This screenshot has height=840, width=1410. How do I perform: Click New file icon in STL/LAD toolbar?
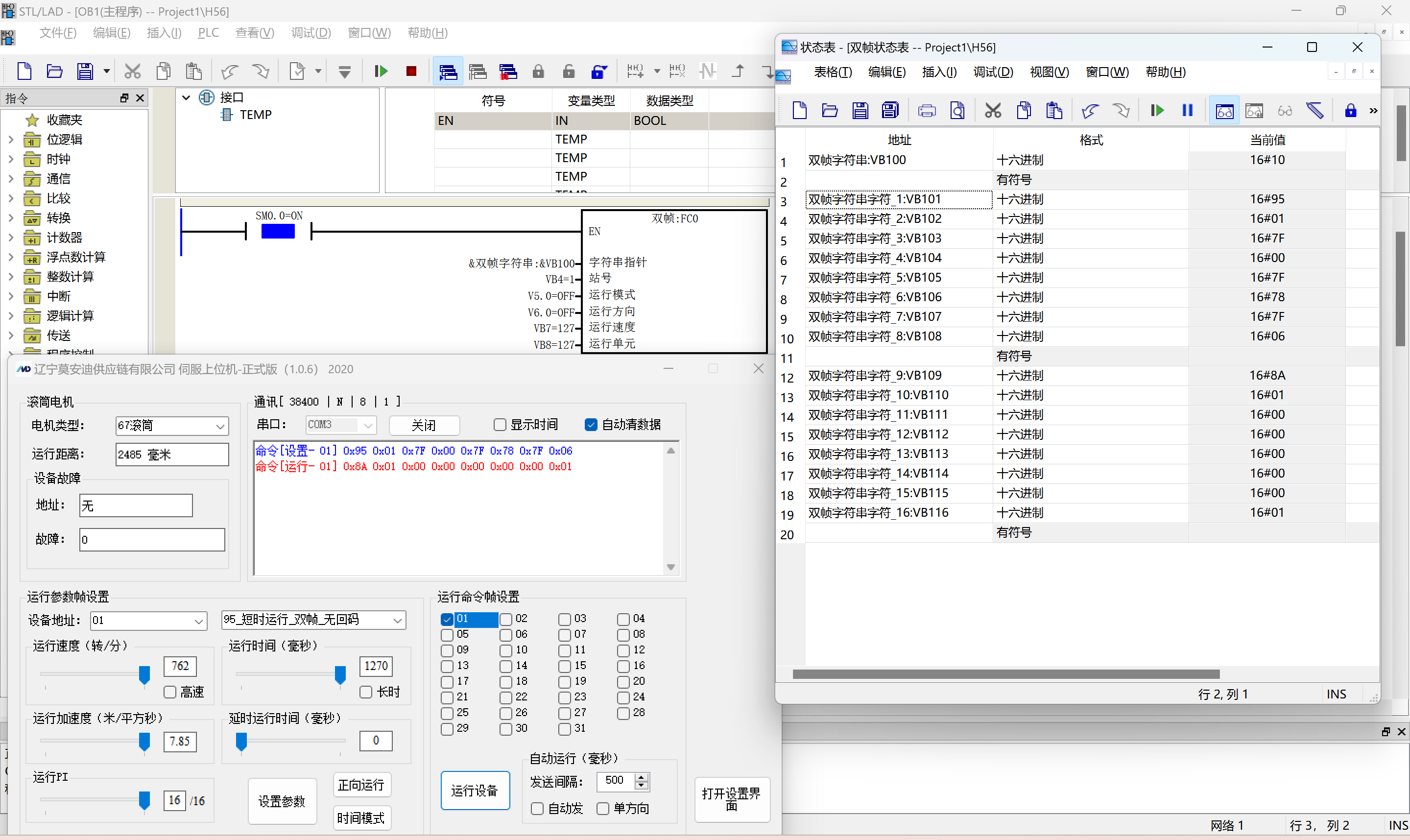24,72
